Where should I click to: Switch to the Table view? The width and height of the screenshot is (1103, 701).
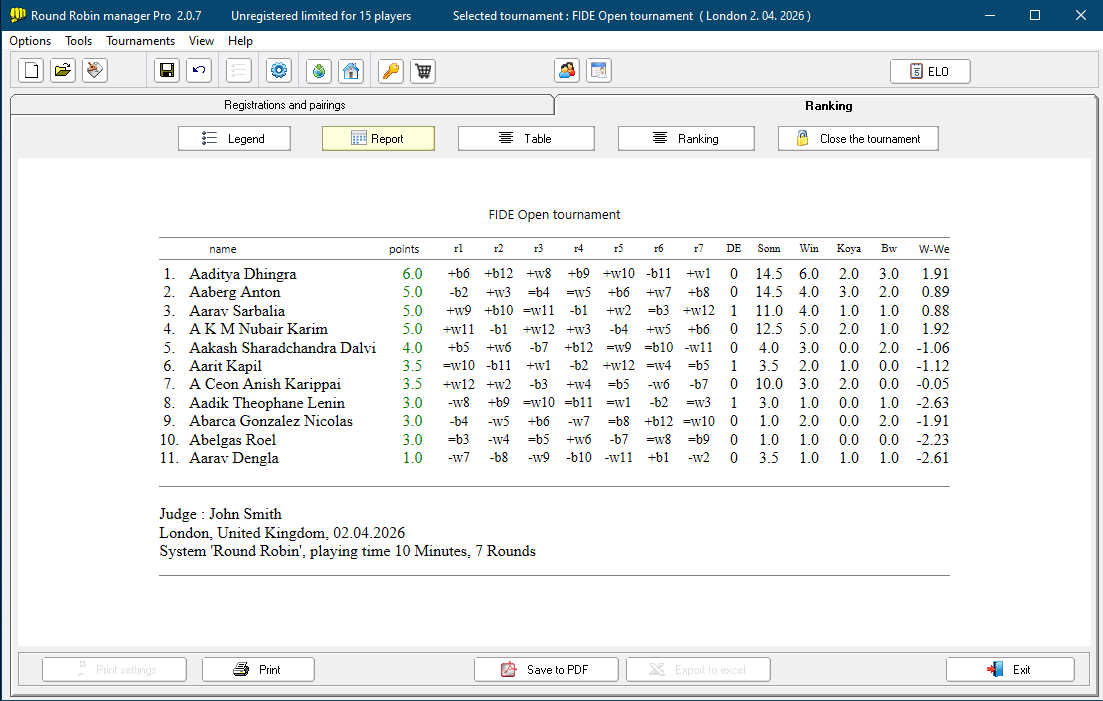(x=526, y=139)
